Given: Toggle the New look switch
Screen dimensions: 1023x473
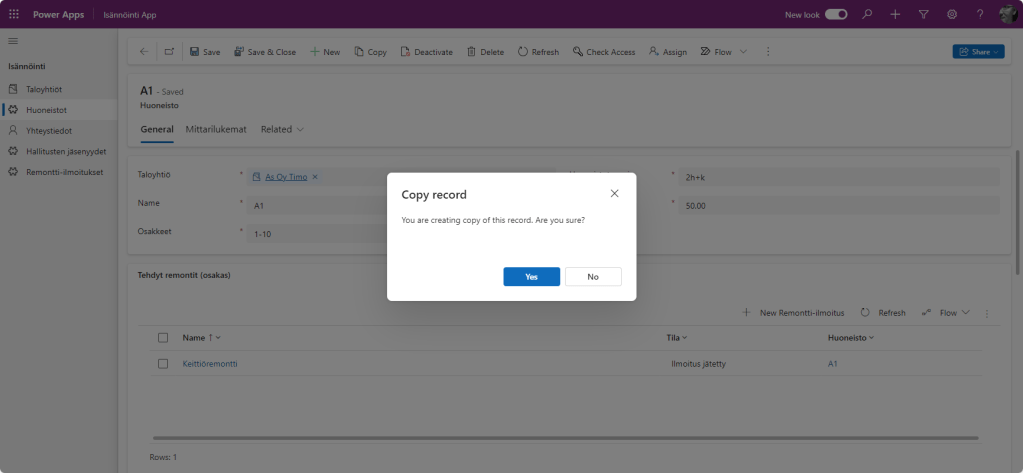Looking at the screenshot, I should point(836,14).
